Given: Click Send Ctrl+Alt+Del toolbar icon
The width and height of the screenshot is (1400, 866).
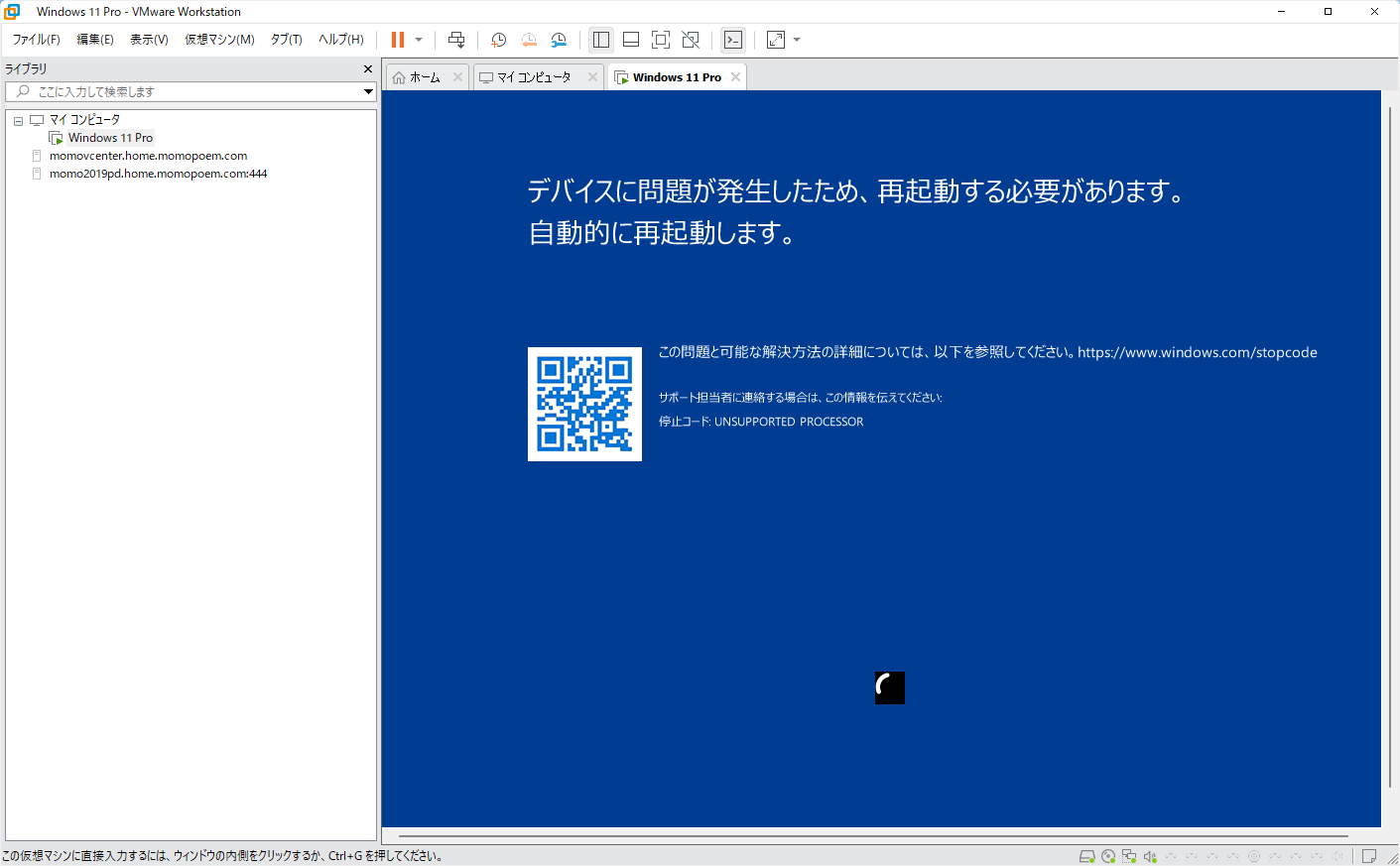Looking at the screenshot, I should click(x=456, y=40).
